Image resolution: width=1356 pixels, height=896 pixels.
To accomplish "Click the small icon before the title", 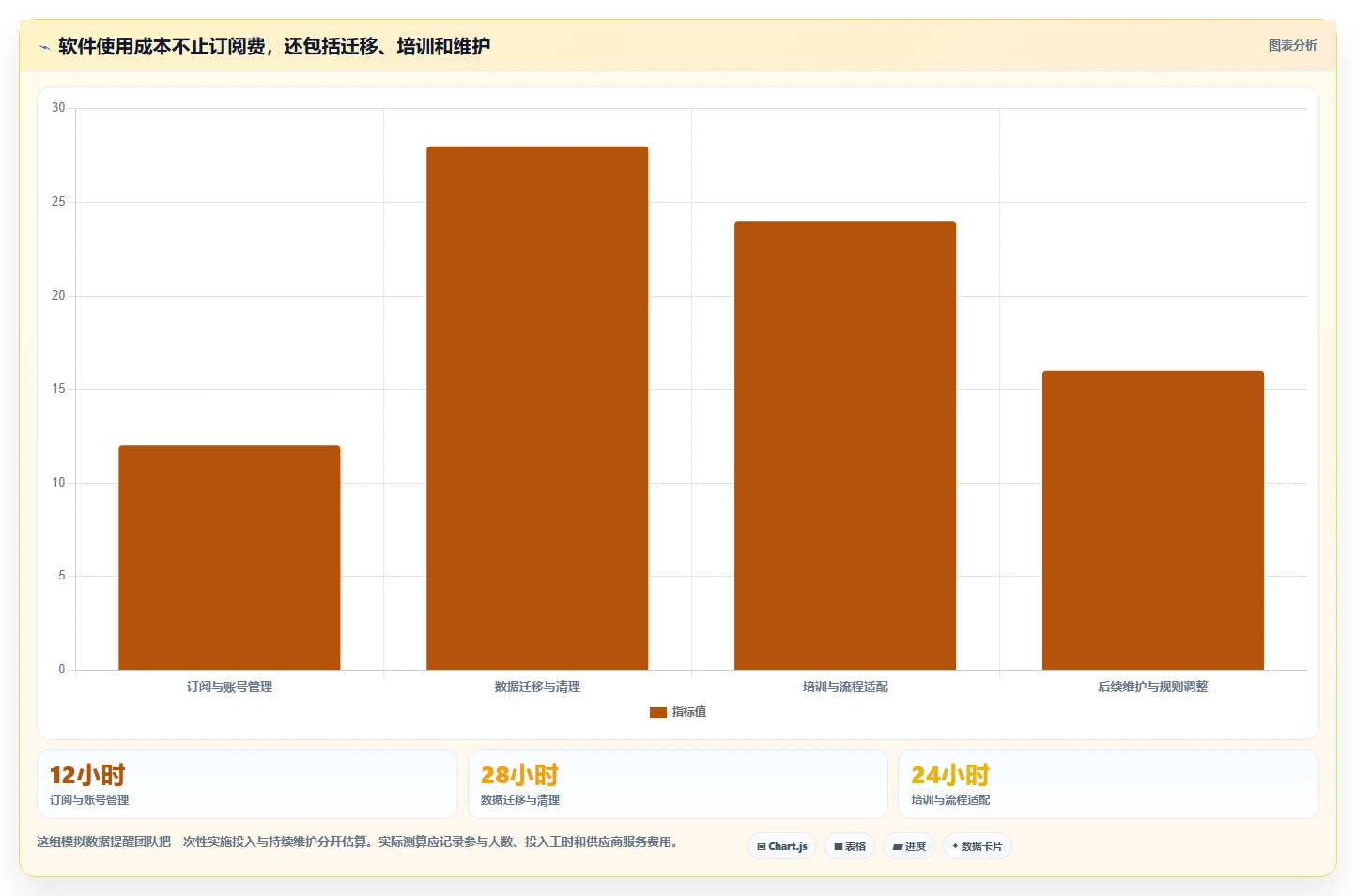I will (x=44, y=47).
